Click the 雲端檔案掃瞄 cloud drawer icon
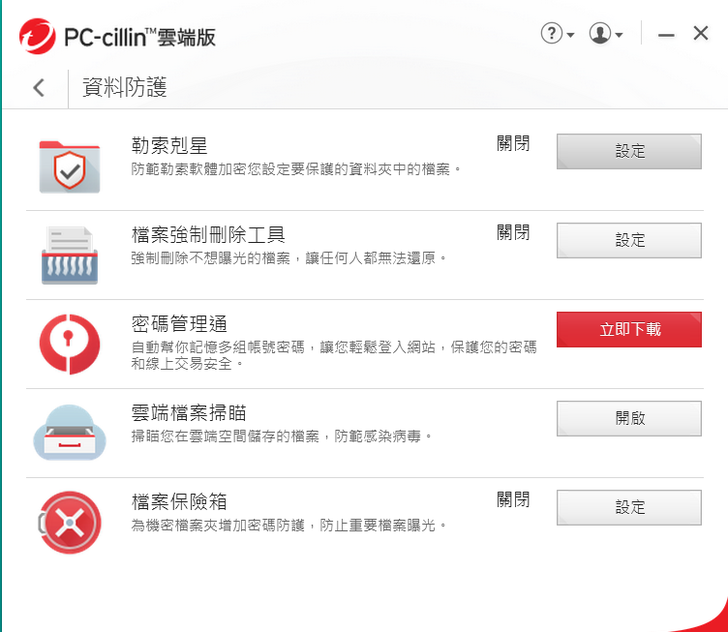The height and width of the screenshot is (632, 728). (70, 432)
